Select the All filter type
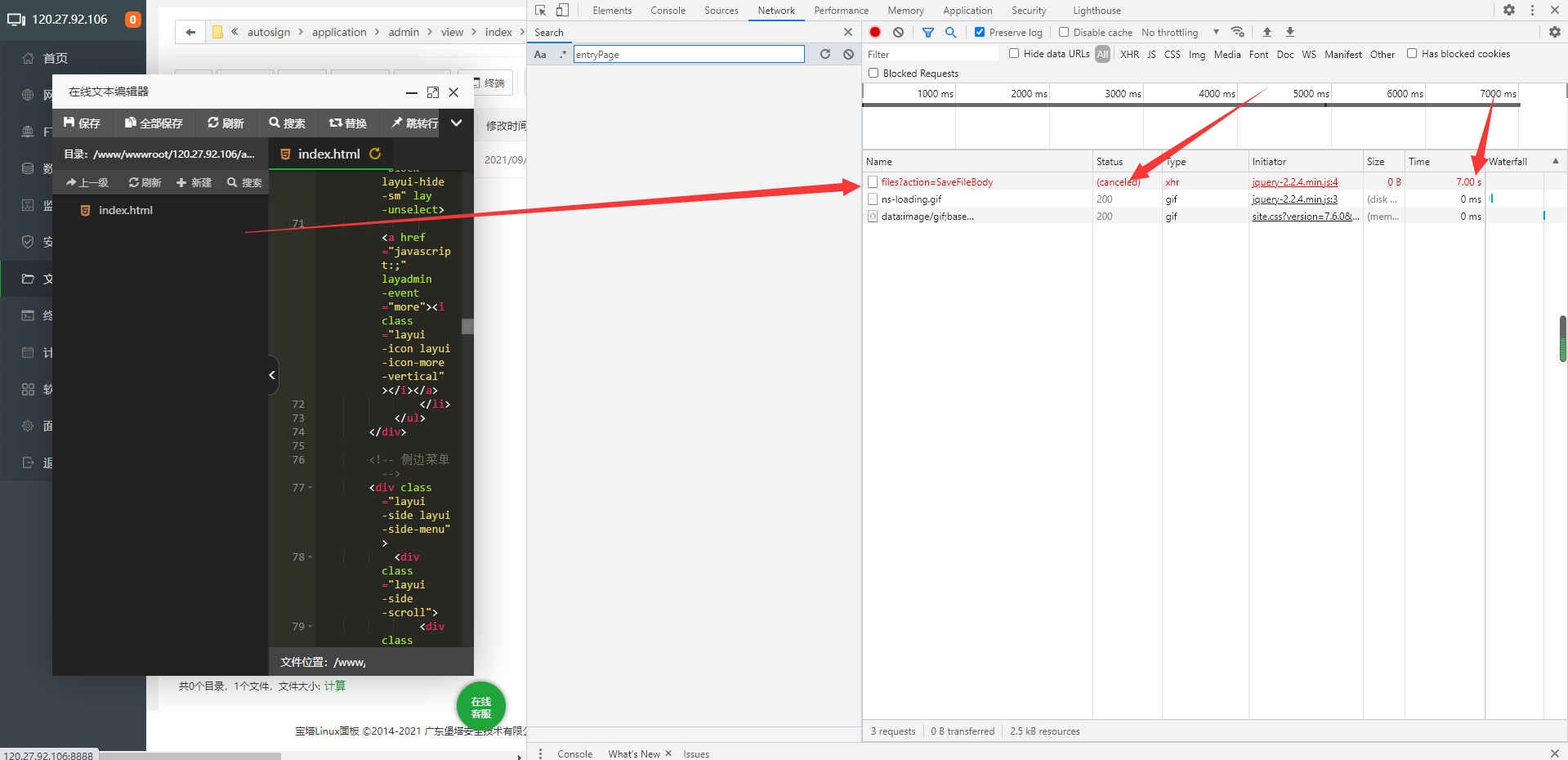 (1102, 54)
